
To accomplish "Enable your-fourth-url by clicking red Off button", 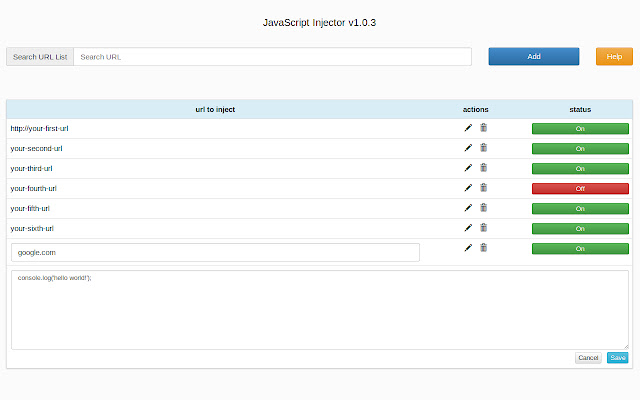I will point(580,189).
